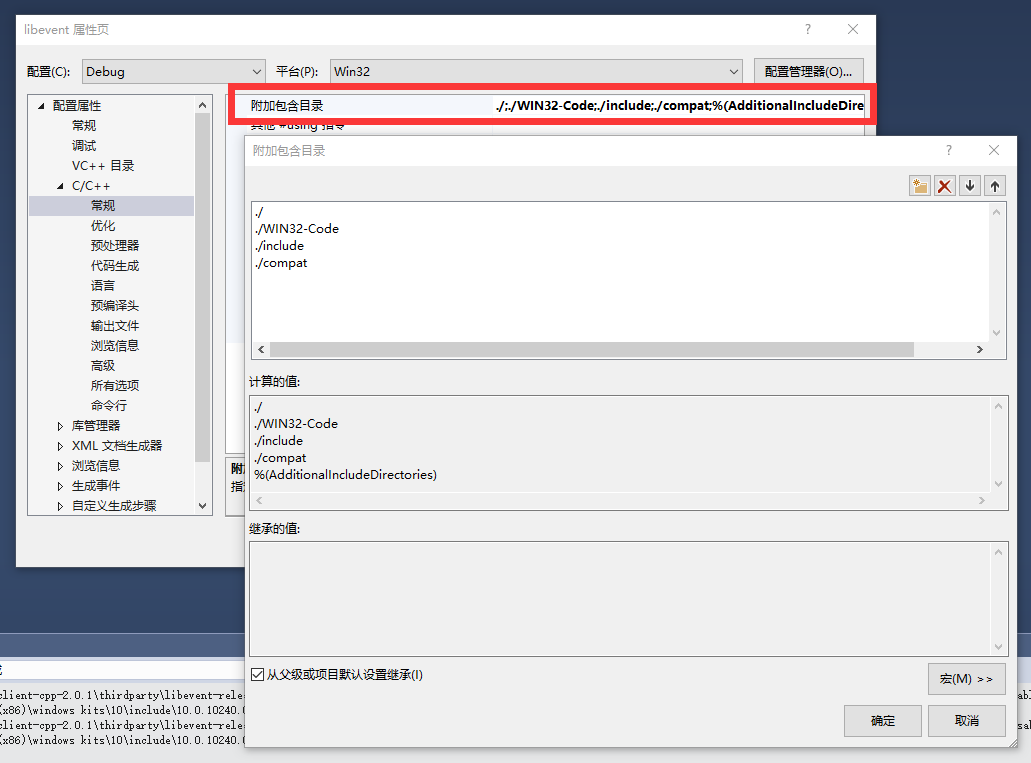Select the 命令行 settings page

pos(110,405)
